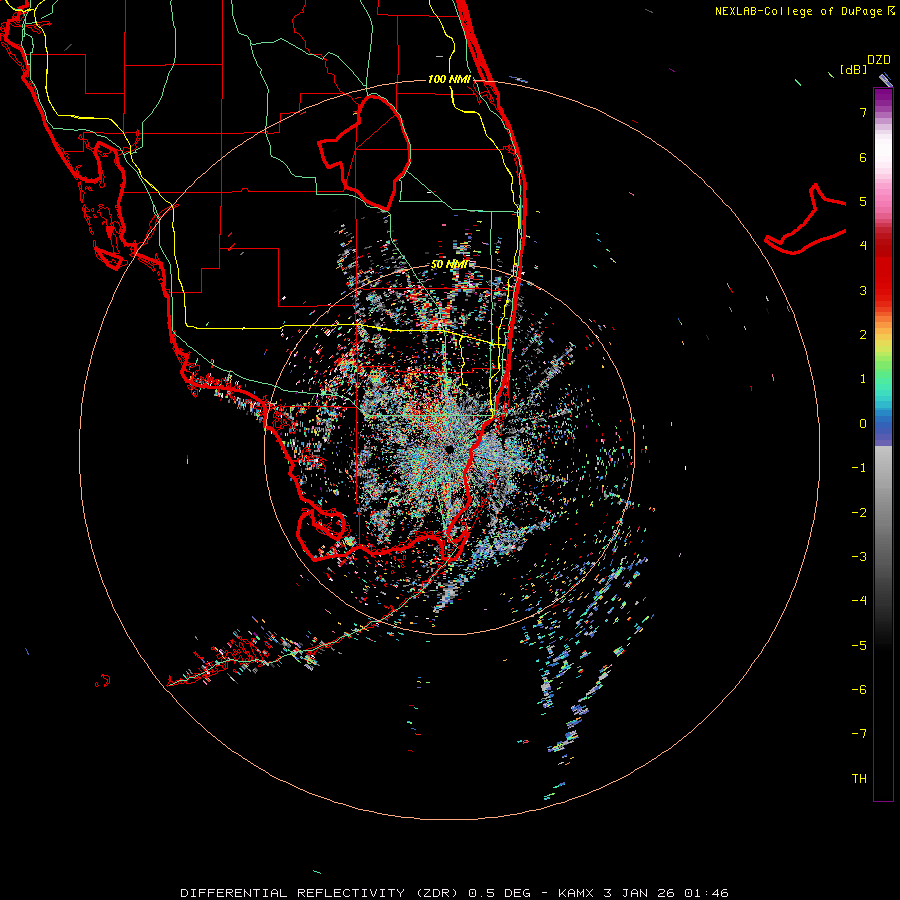Click the Bahamas island outline at the right edge
Image resolution: width=900 pixels, height=900 pixels.
[806, 219]
